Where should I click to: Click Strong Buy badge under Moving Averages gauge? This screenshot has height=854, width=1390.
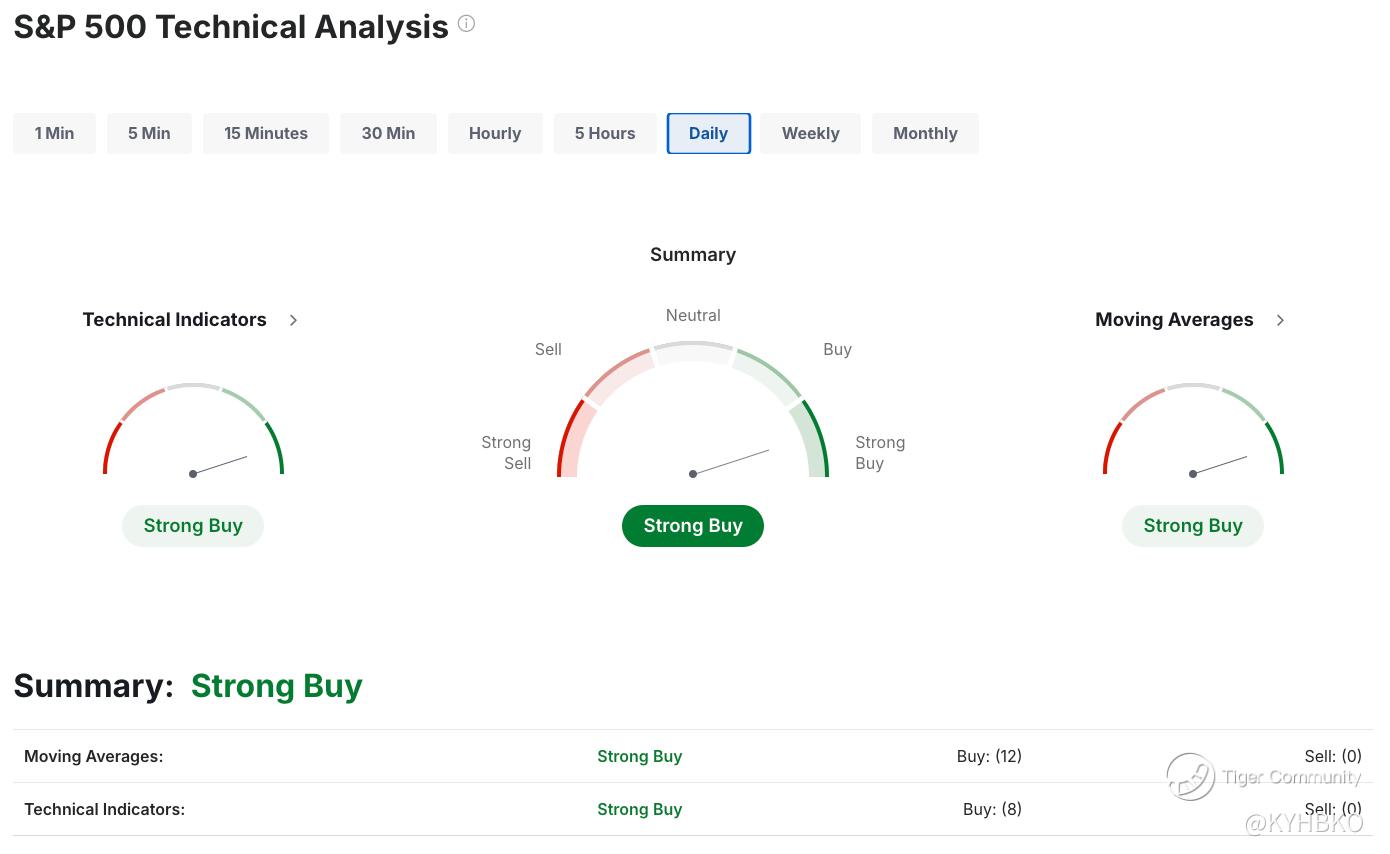click(1192, 526)
